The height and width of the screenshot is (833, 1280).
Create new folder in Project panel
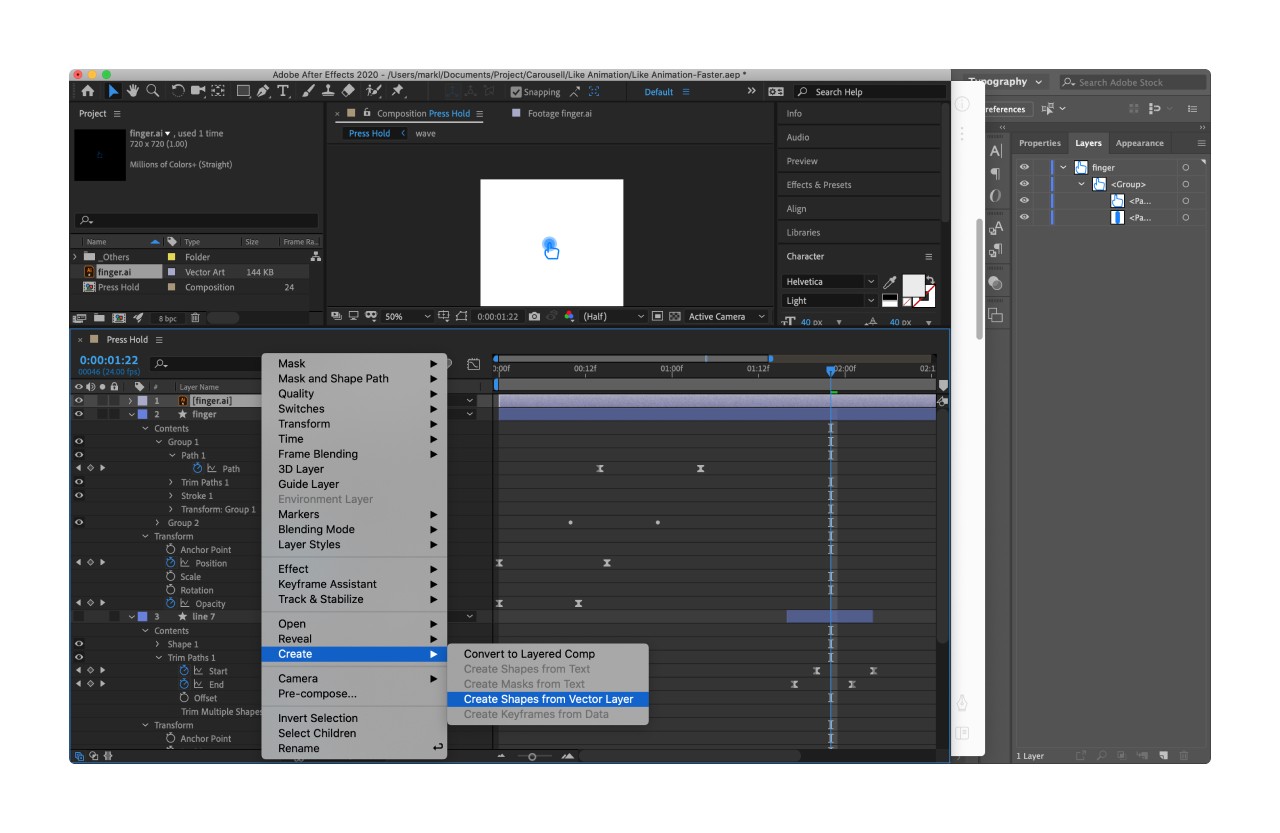click(99, 318)
